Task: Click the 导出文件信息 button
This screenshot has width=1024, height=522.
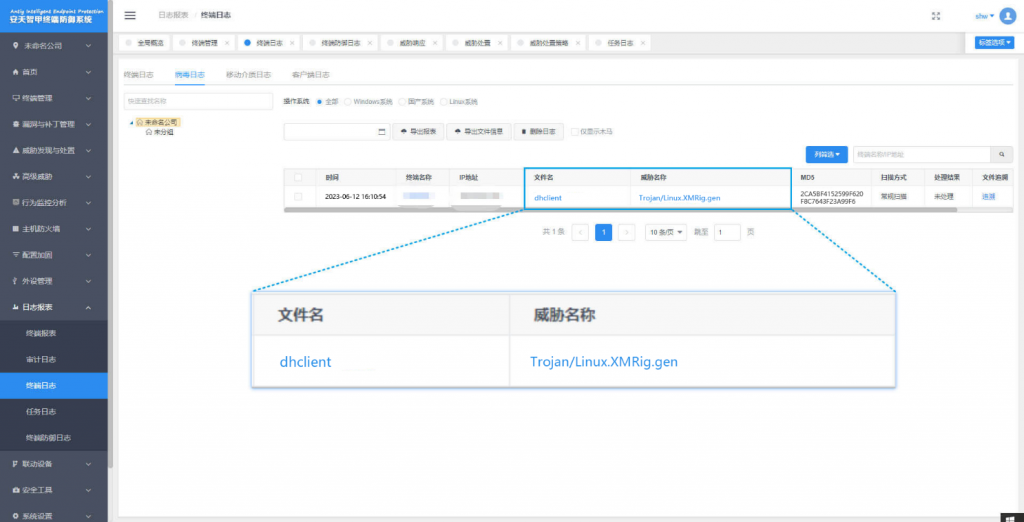Action: 479,131
